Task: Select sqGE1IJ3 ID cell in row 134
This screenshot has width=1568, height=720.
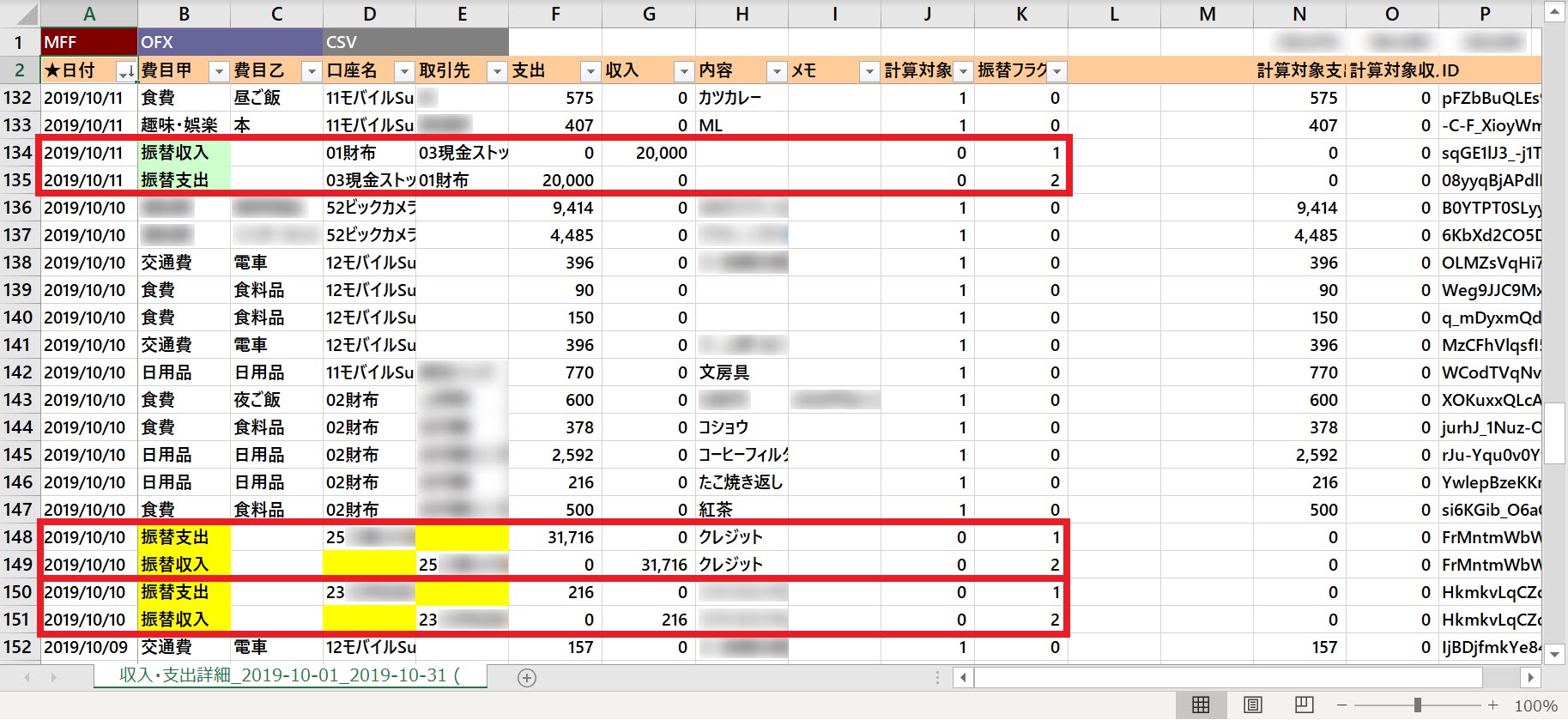Action: point(1490,153)
